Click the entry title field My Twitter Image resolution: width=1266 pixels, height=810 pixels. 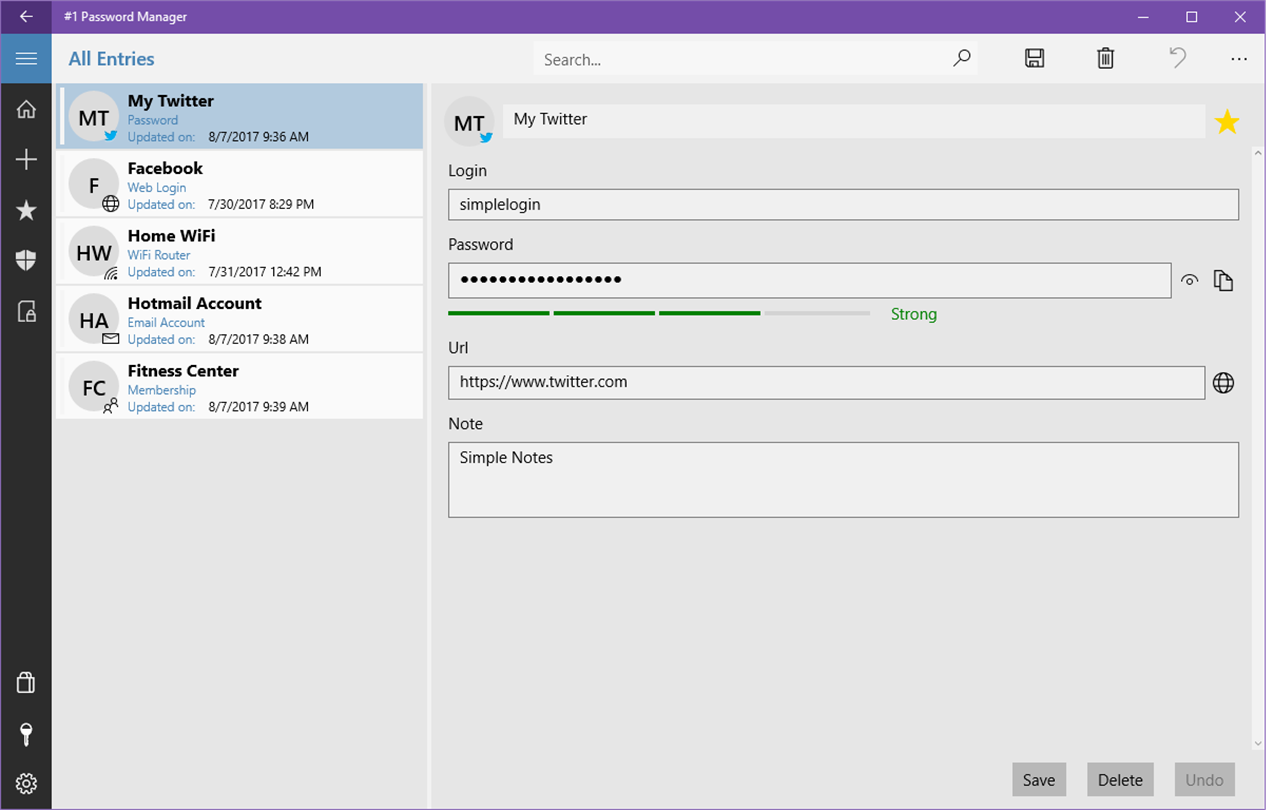pos(853,120)
